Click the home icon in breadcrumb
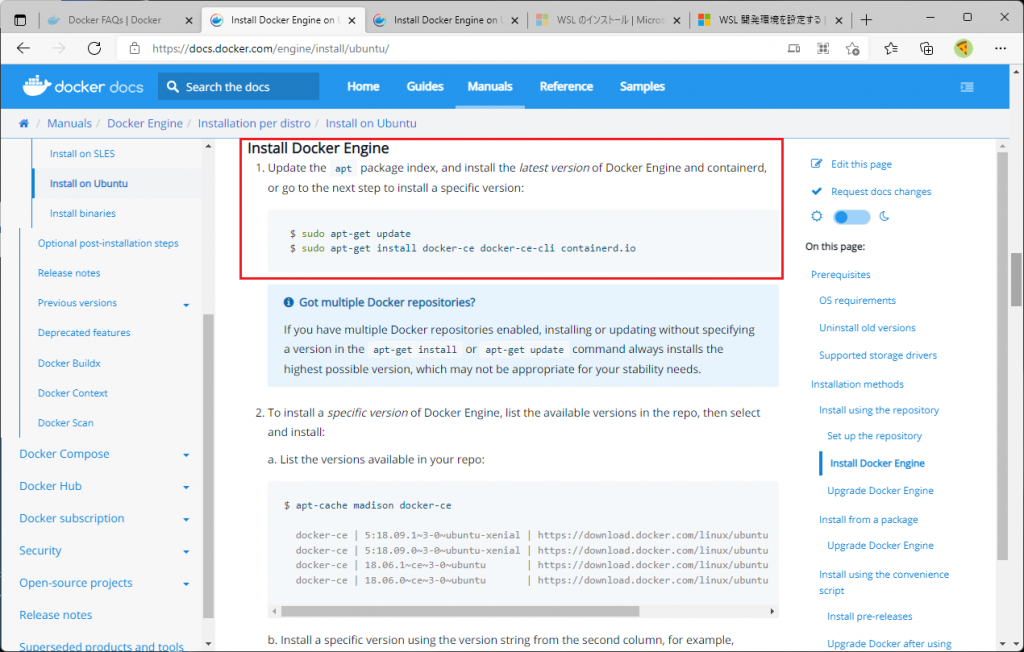Image resolution: width=1024 pixels, height=652 pixels. point(24,123)
